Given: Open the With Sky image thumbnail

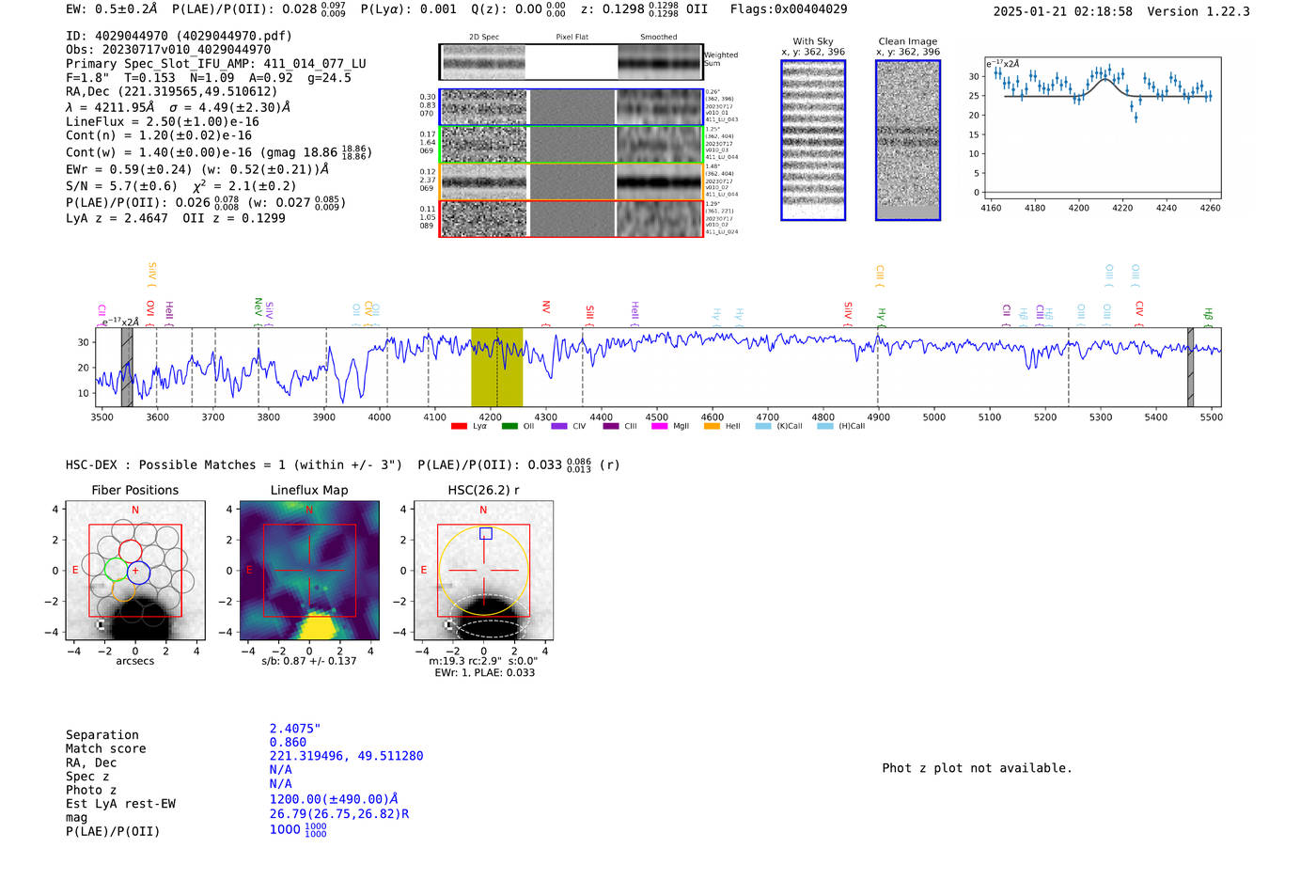Looking at the screenshot, I should coord(813,140).
